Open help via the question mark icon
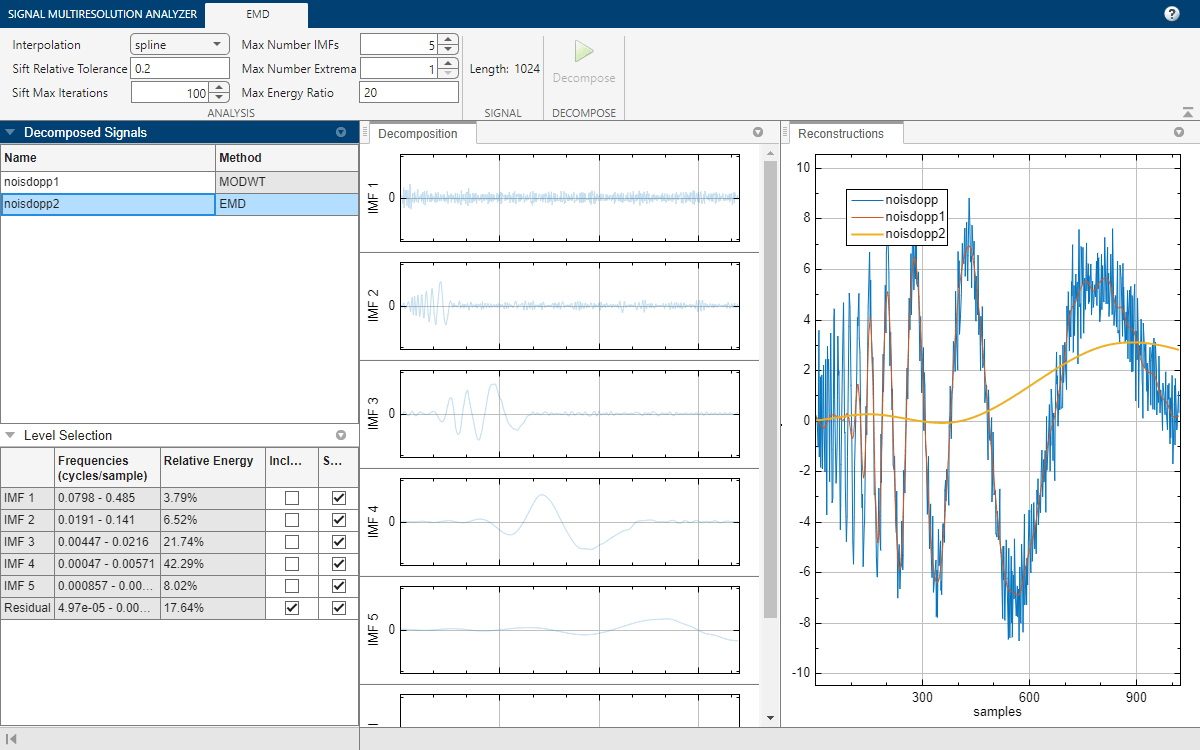Screen dimensions: 1200x750 tap(1172, 14)
